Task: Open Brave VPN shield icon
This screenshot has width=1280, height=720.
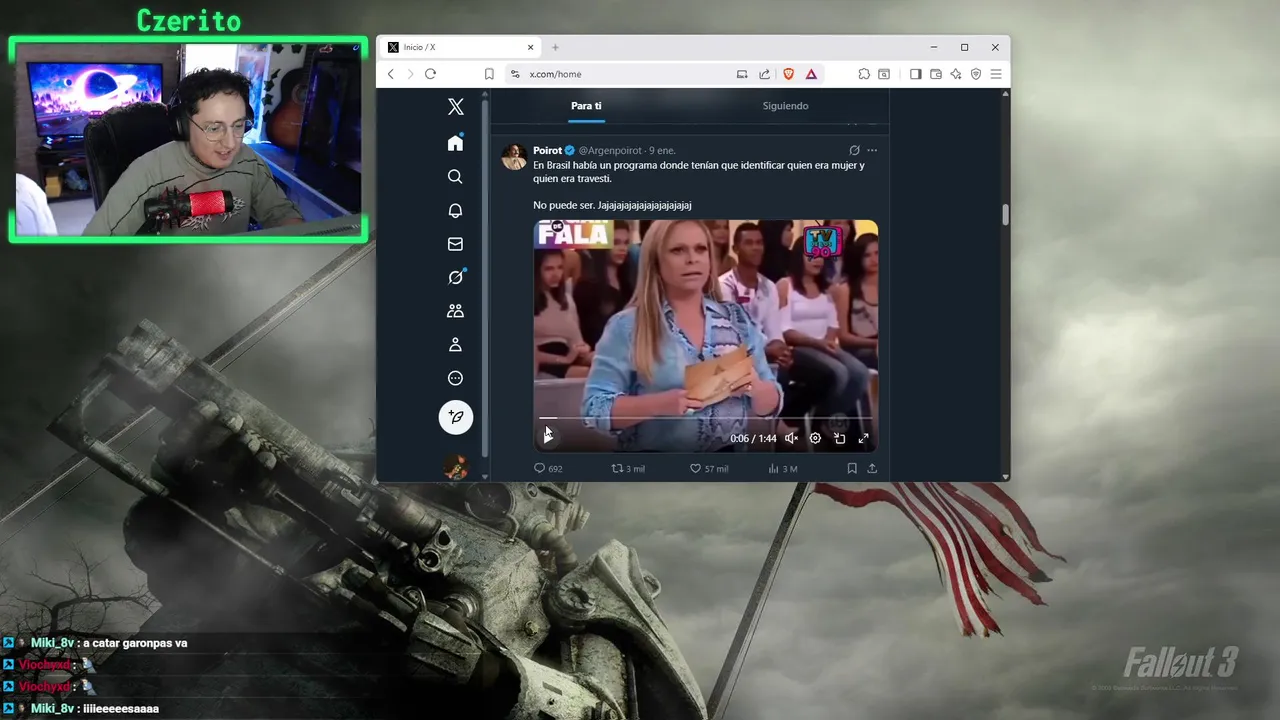Action: click(x=976, y=74)
